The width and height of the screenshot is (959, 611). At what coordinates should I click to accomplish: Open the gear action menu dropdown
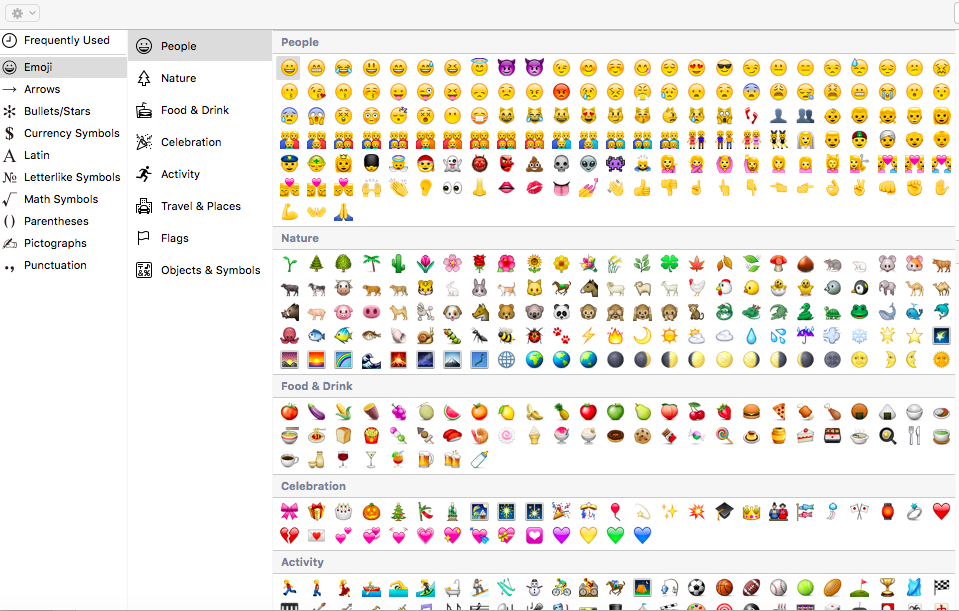pyautogui.click(x=21, y=13)
